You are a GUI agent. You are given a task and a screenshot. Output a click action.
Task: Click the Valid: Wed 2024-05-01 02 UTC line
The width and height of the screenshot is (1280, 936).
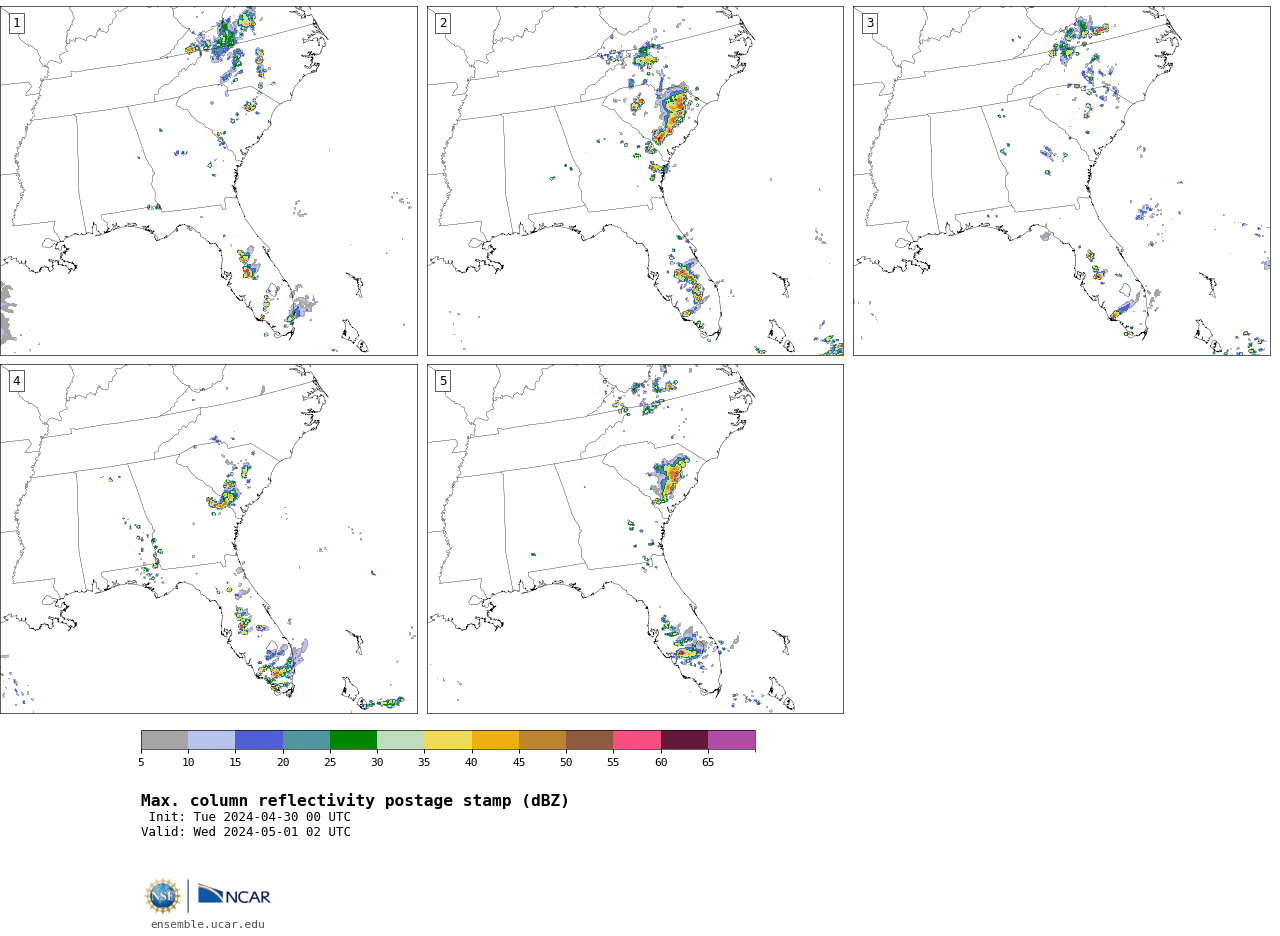[246, 832]
